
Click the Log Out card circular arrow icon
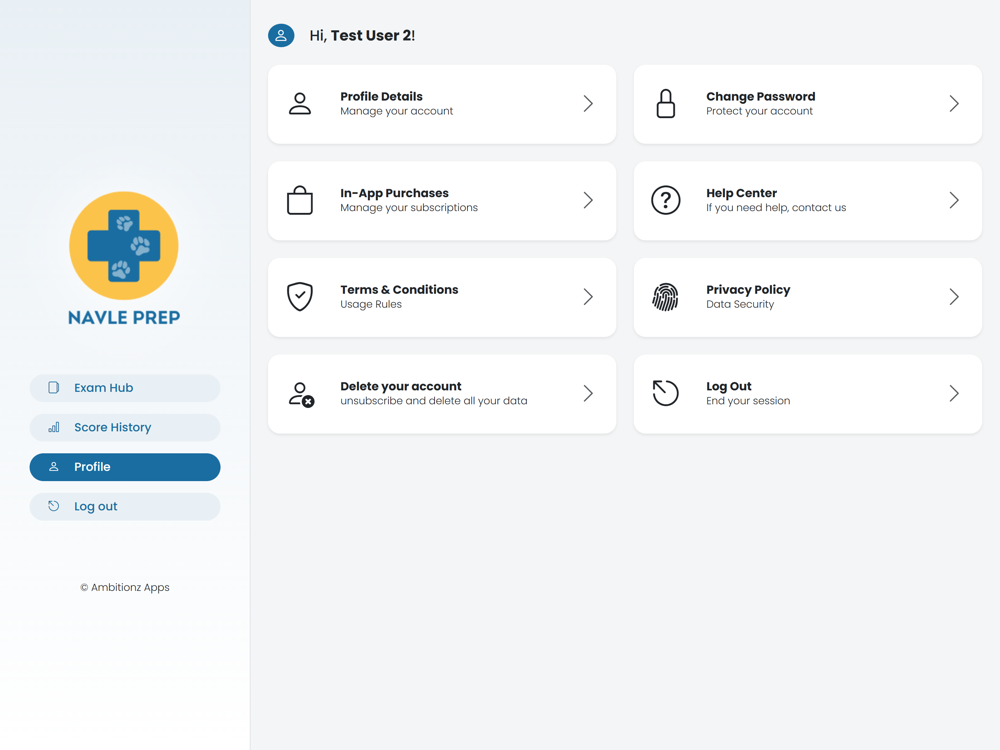click(666, 393)
